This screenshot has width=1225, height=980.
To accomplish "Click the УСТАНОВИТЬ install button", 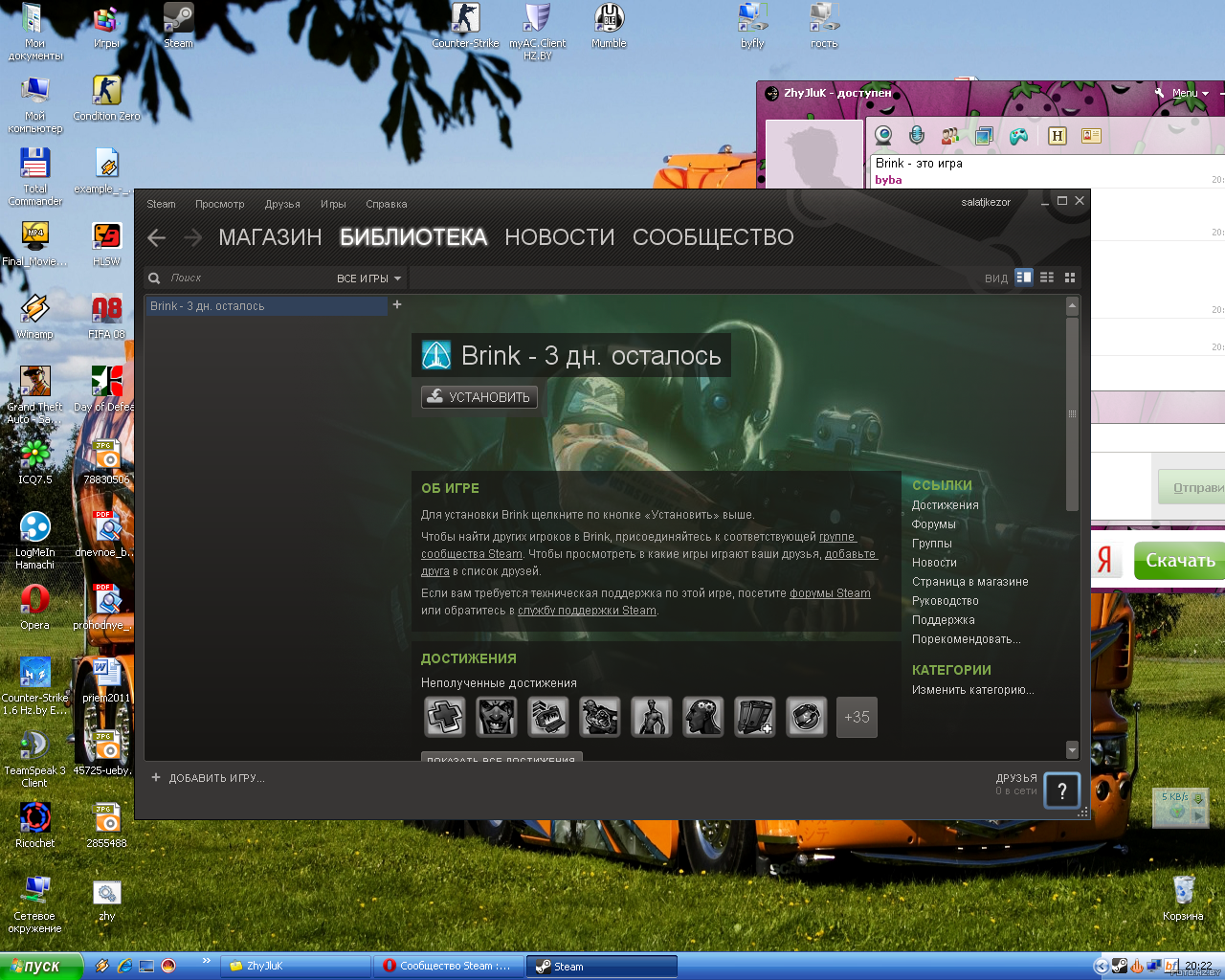I will 479,397.
